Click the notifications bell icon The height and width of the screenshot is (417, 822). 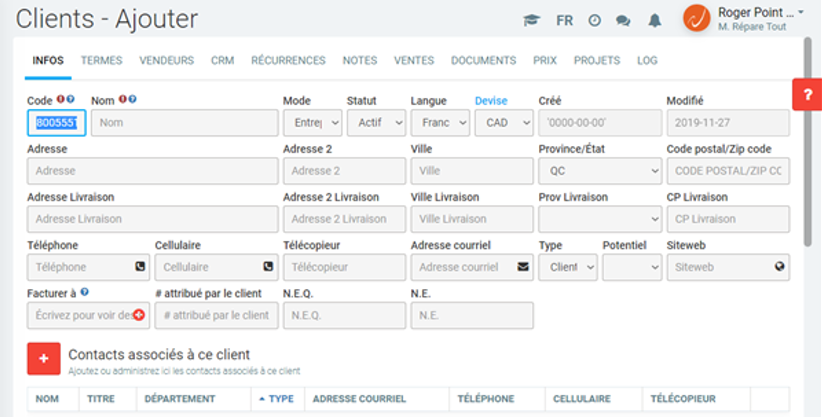point(654,20)
